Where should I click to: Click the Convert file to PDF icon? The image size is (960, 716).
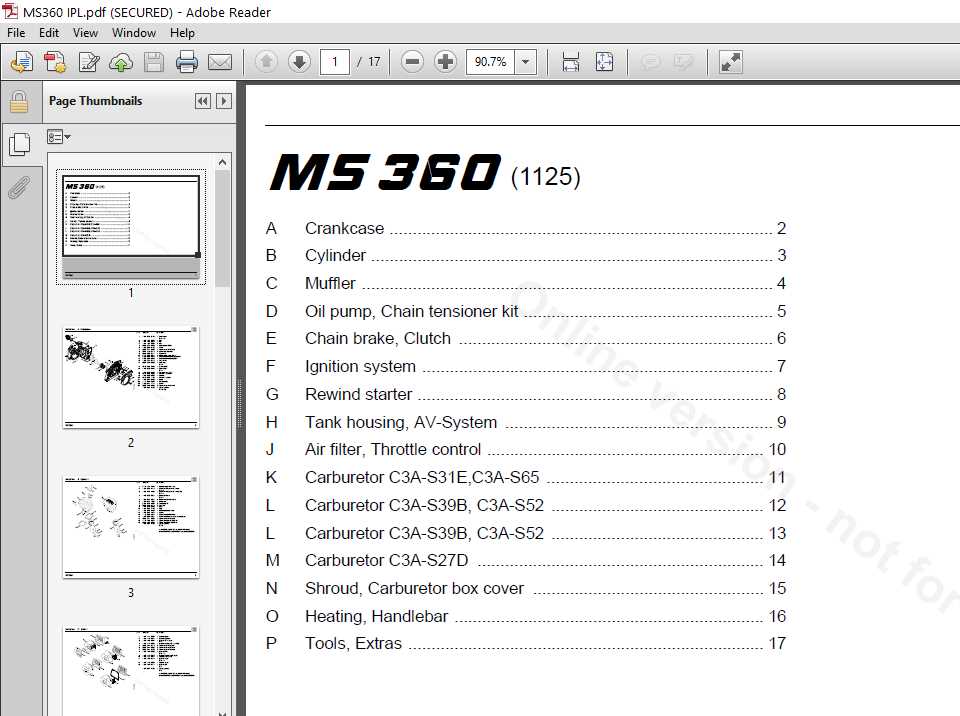(x=56, y=62)
